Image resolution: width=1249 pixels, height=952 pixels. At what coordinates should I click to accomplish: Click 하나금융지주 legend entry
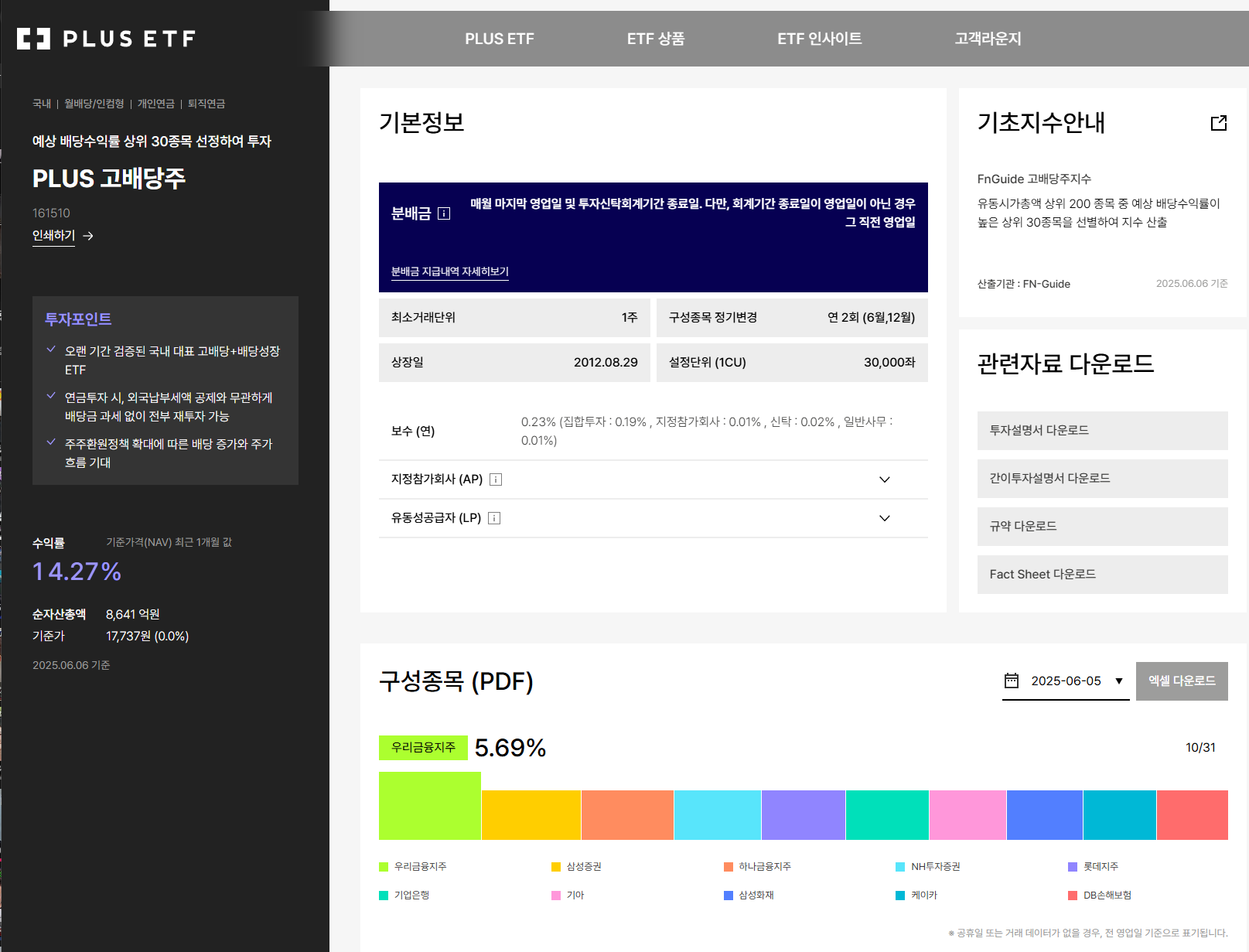coord(757,867)
